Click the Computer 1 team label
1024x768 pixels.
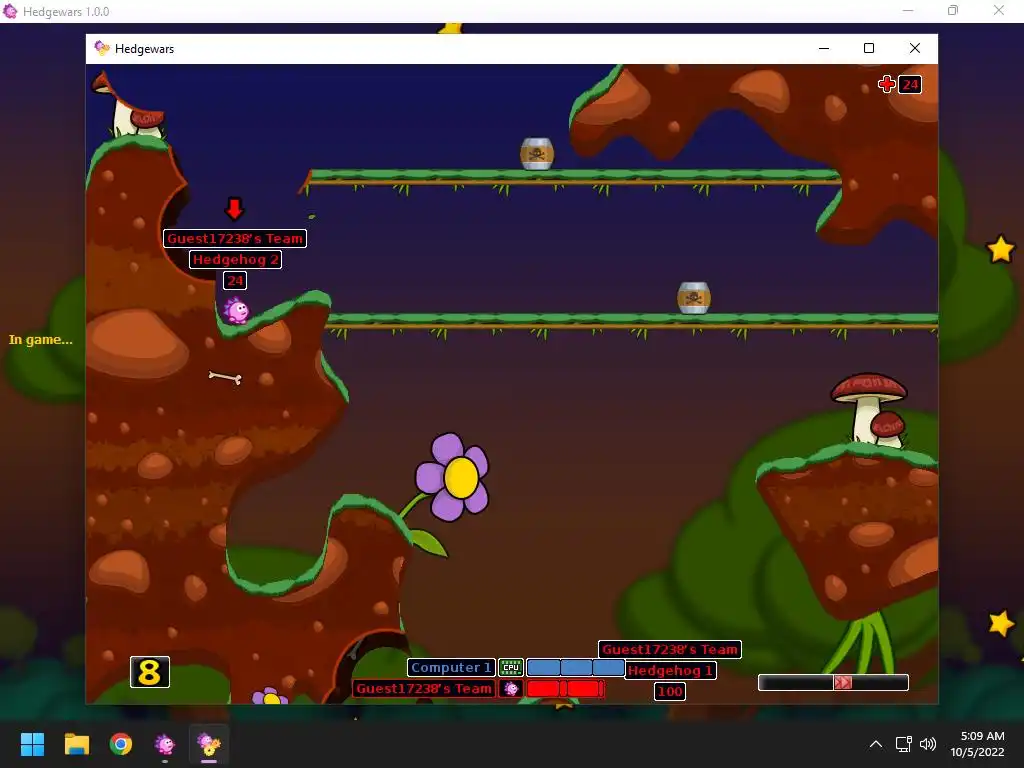[451, 667]
